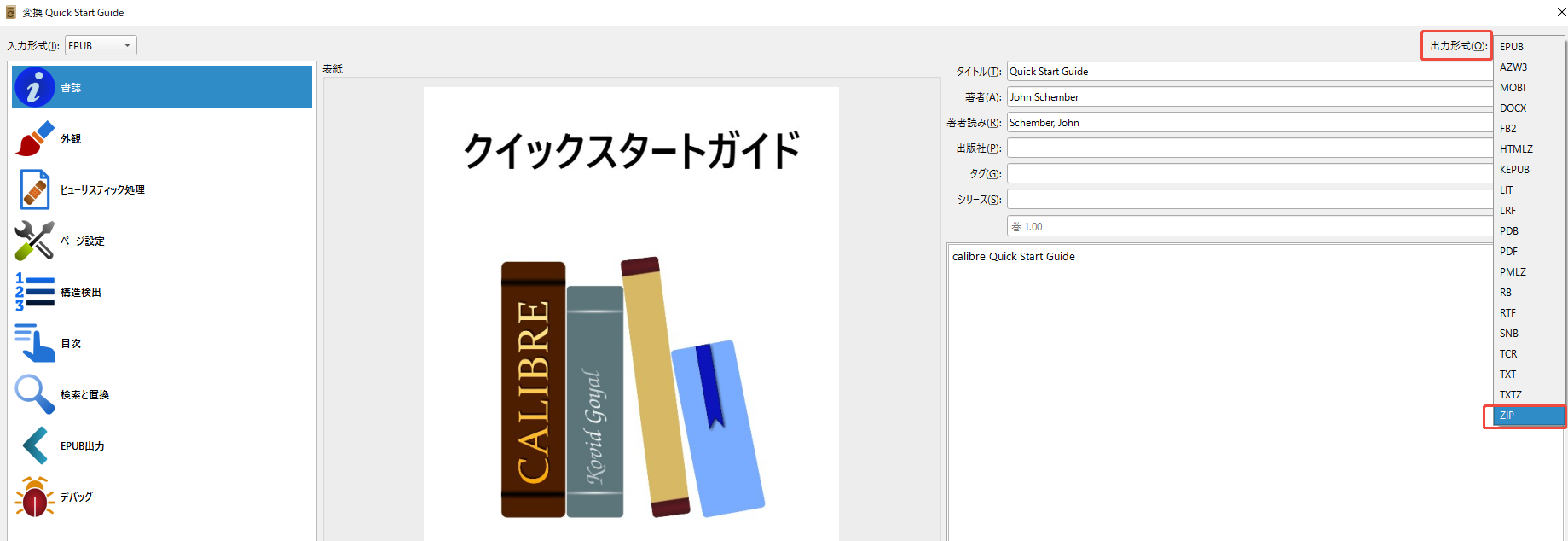
Task: Choose TXT output format
Action: click(x=1530, y=374)
